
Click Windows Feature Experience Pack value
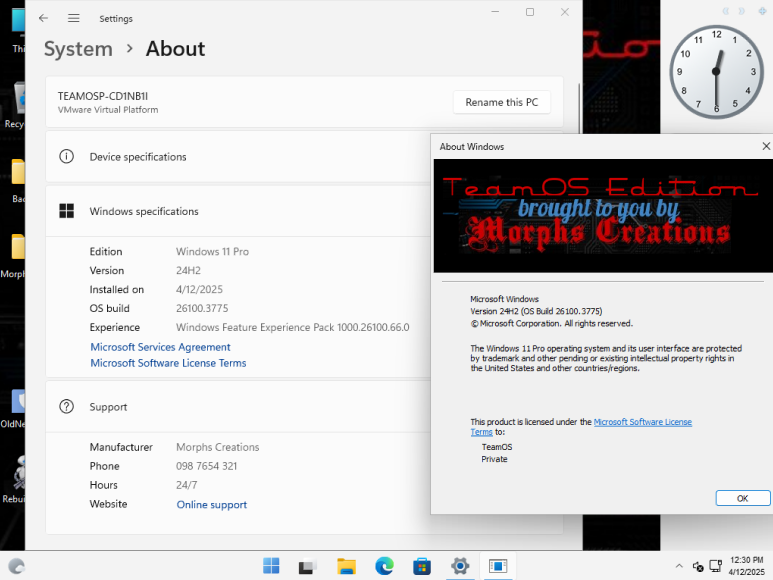click(293, 327)
